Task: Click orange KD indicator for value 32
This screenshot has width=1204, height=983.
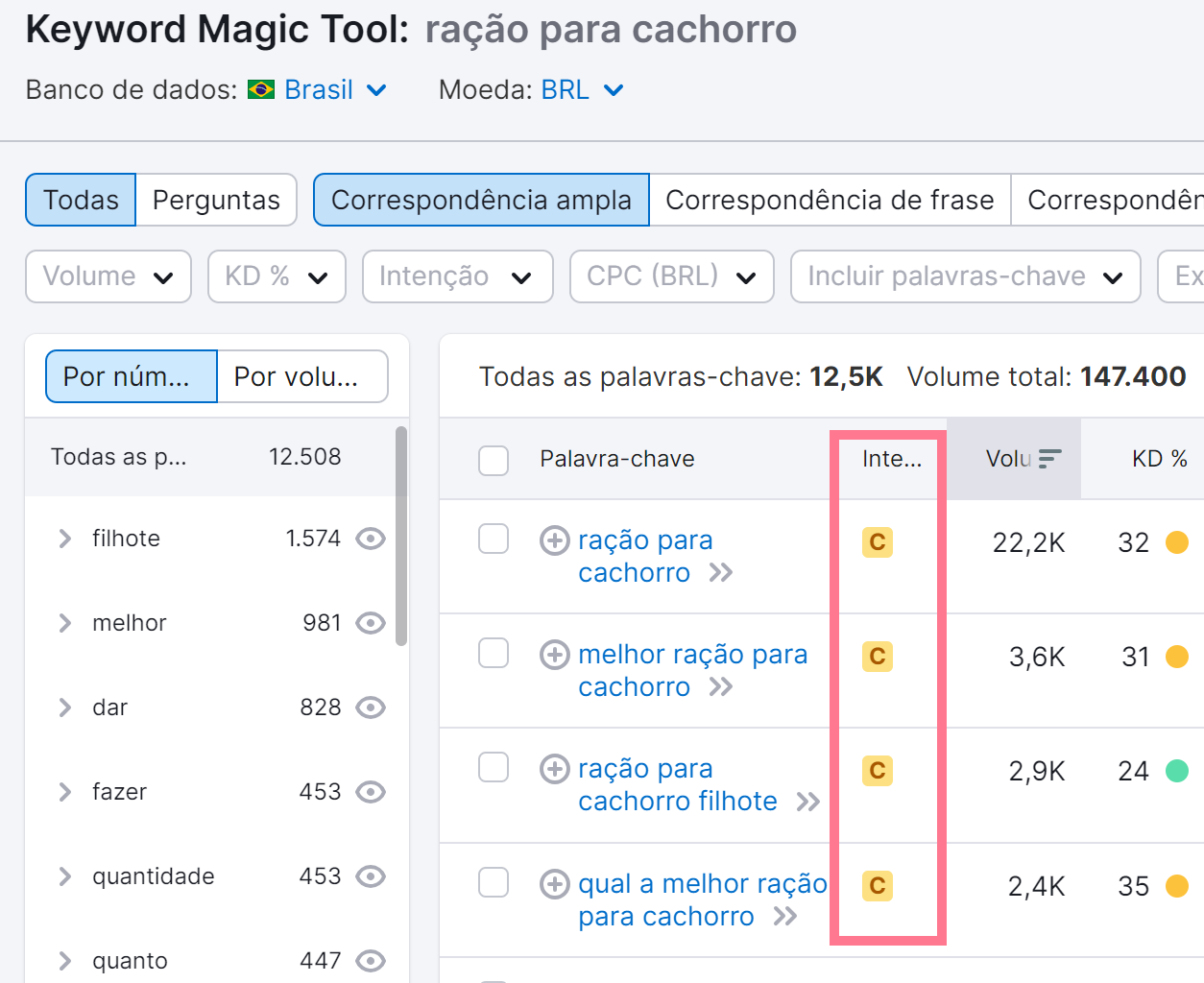Action: click(x=1177, y=542)
